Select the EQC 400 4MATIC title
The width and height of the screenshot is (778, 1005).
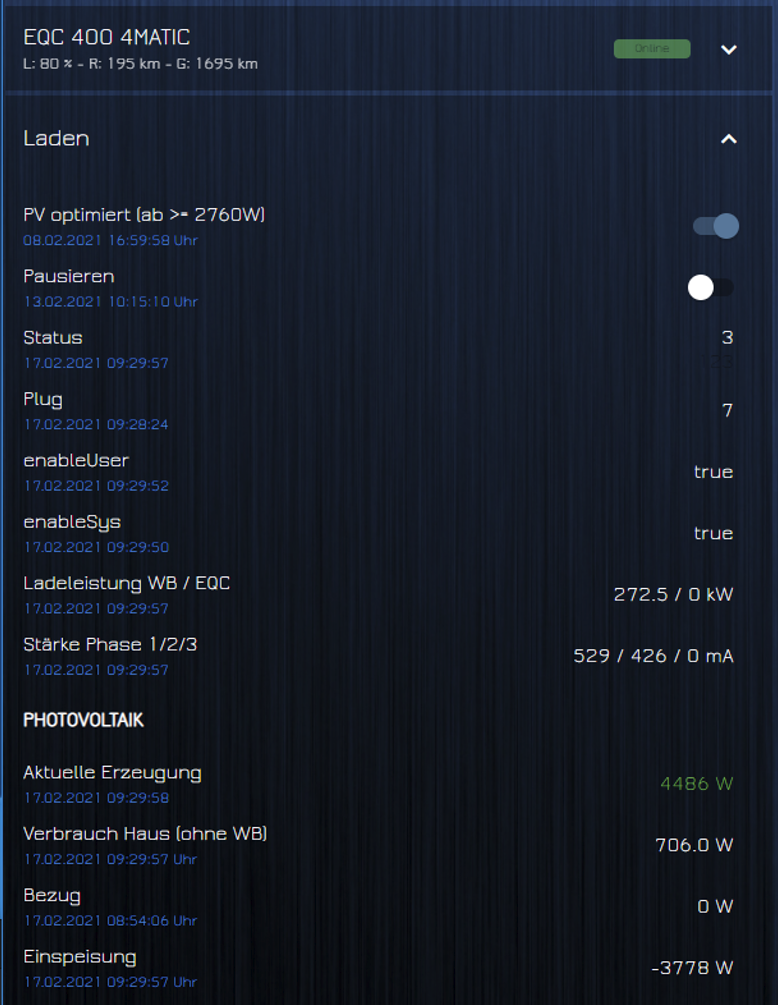tap(106, 37)
